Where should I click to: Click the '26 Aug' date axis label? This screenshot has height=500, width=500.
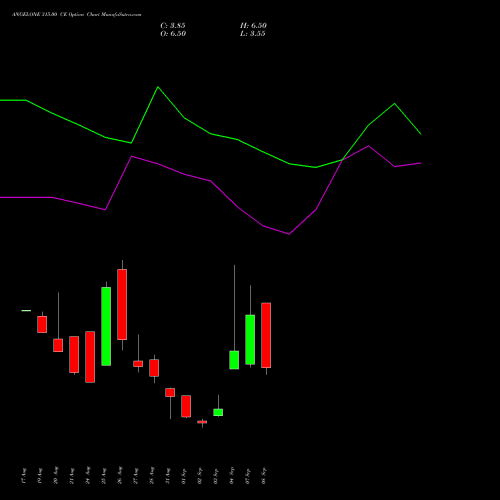tap(120, 475)
